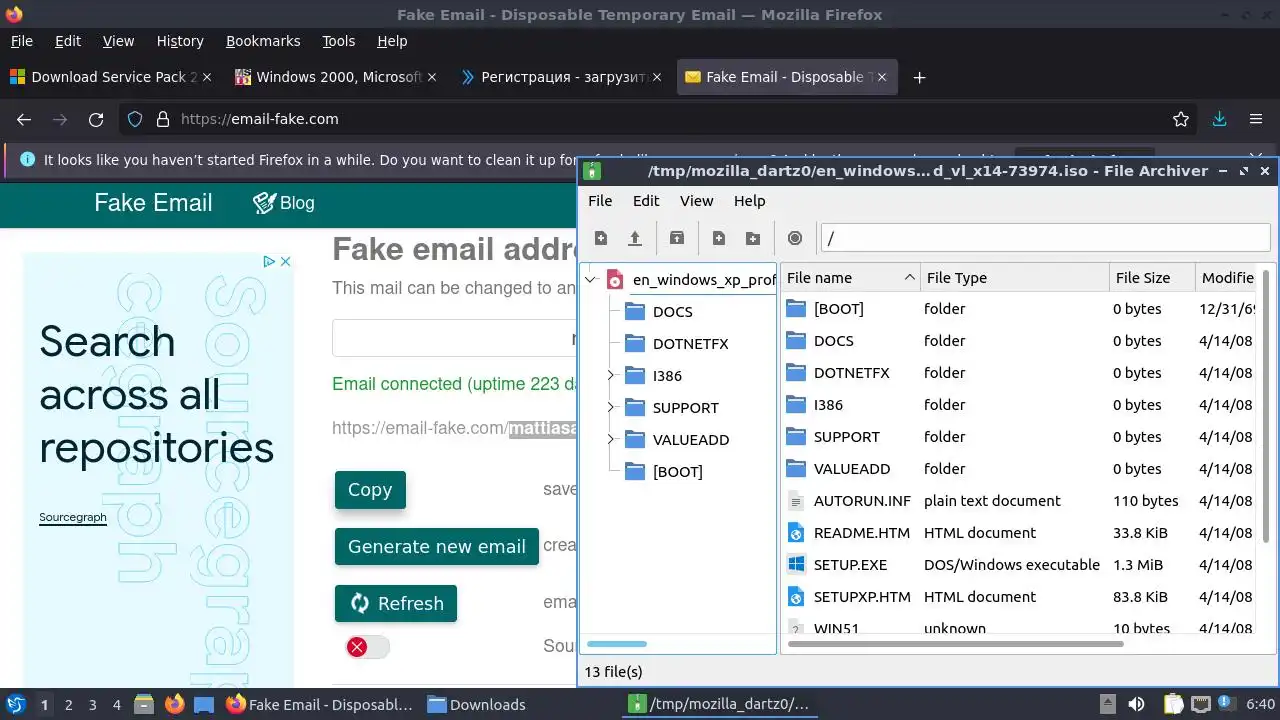The height and width of the screenshot is (720, 1280).
Task: Expand the I386 folder in tree
Action: coord(610,376)
